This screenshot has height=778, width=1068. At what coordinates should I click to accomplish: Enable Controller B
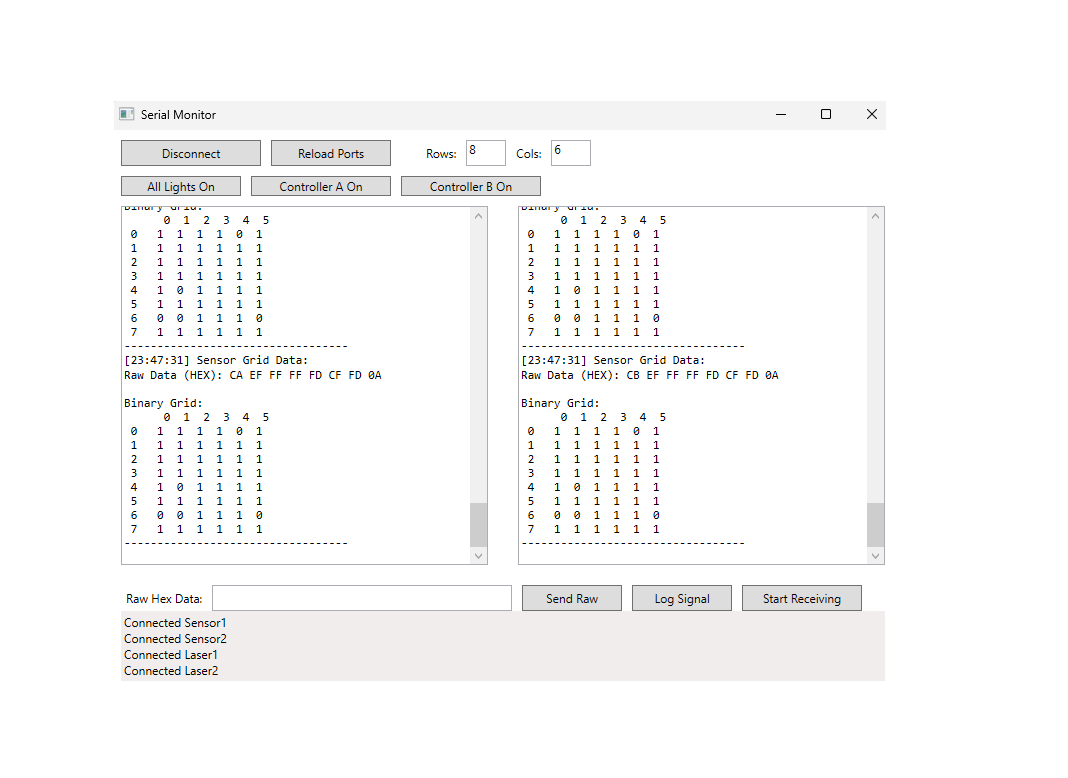(x=470, y=186)
